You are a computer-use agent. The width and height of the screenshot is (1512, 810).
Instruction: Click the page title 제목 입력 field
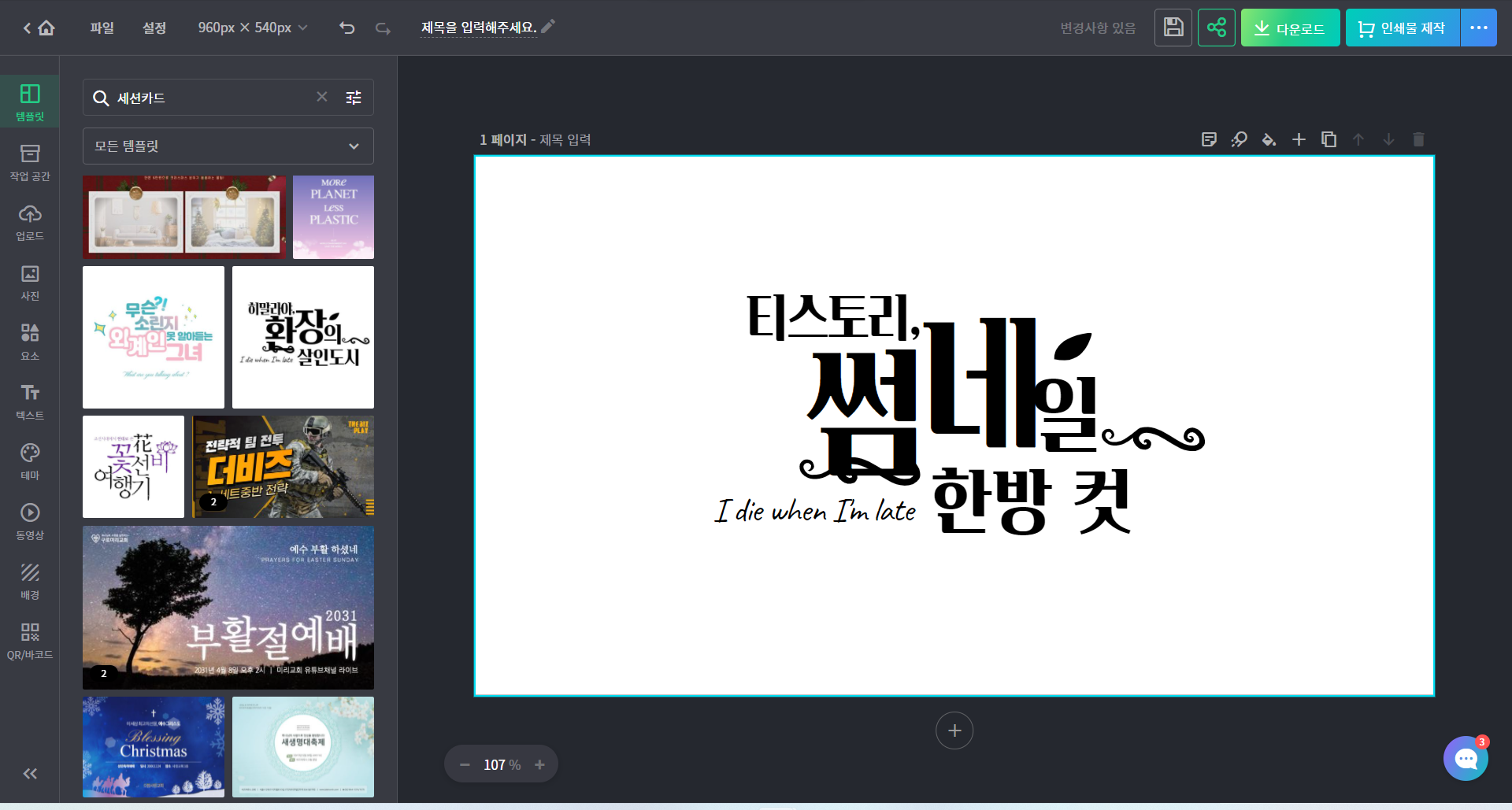565,139
